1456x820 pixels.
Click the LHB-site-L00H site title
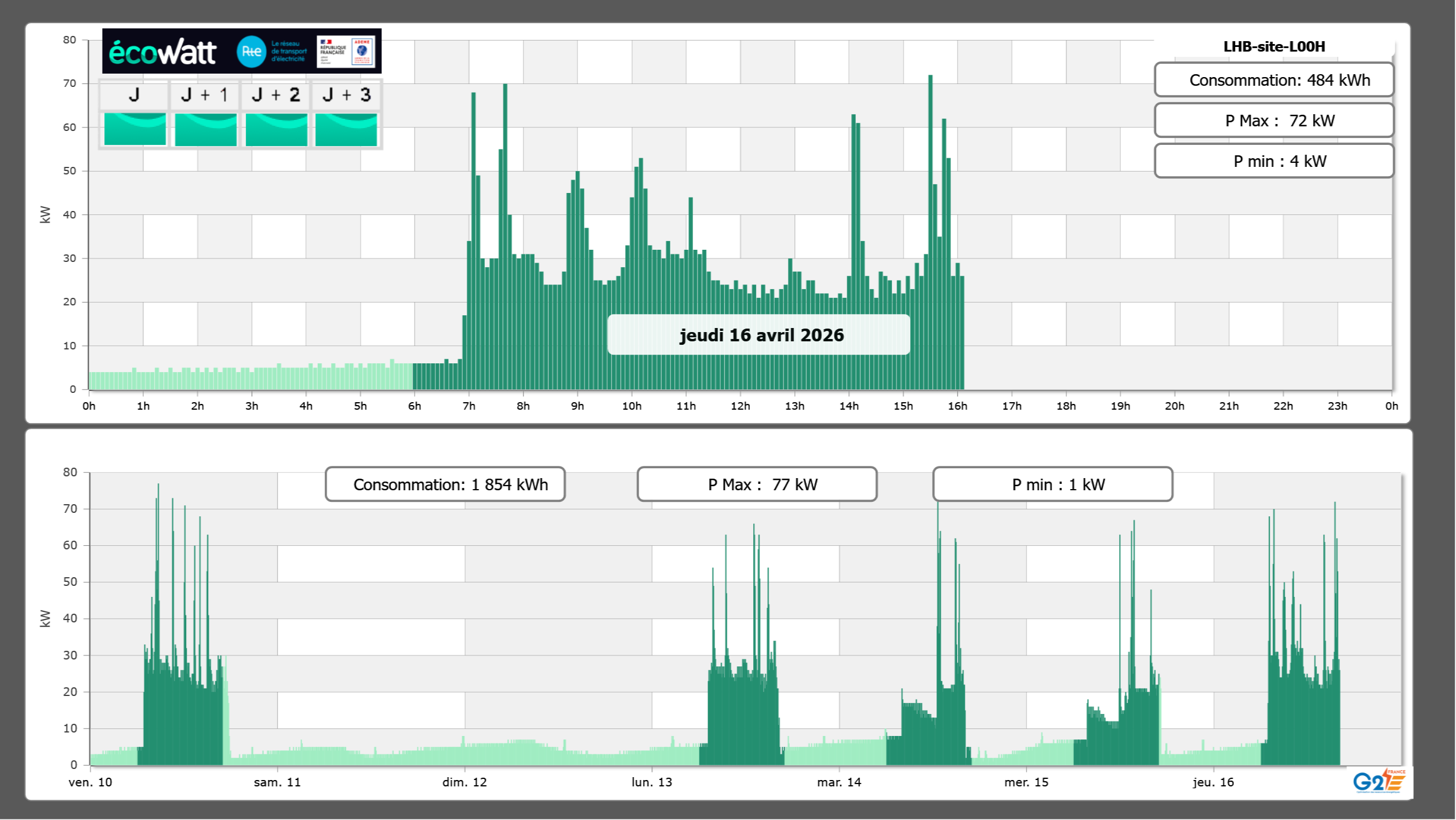[x=1273, y=46]
